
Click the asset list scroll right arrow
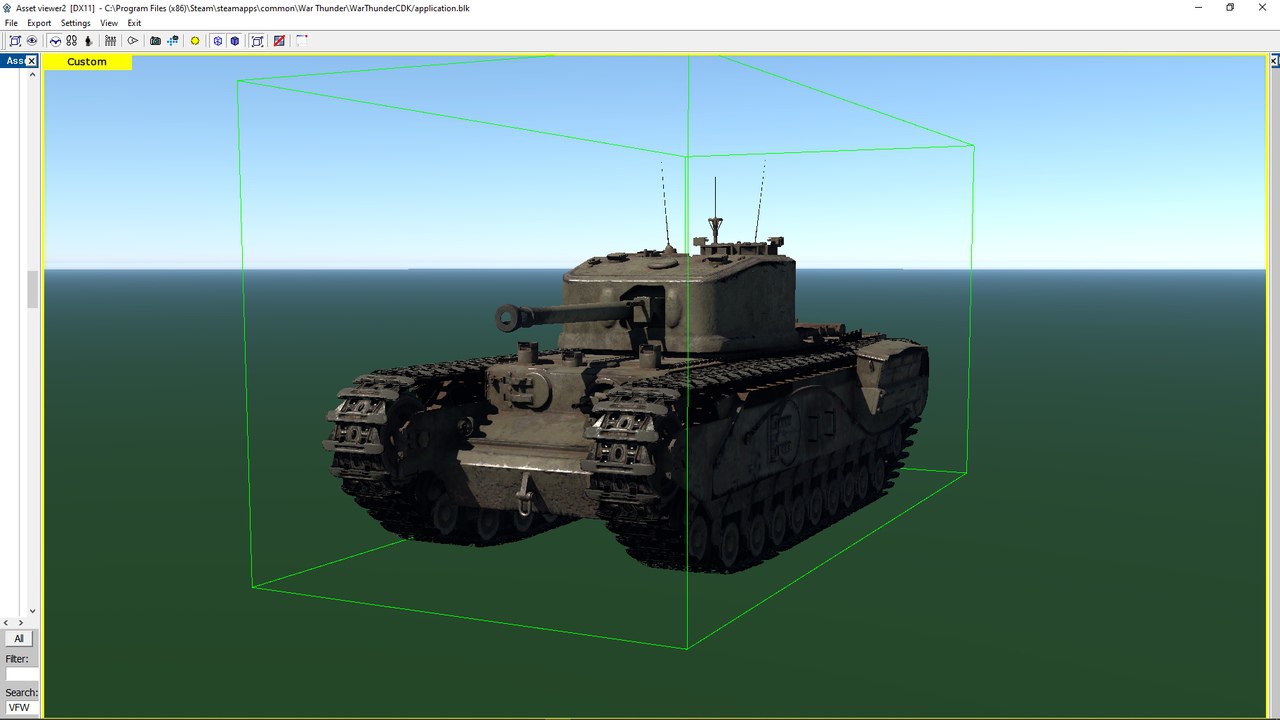click(x=21, y=623)
